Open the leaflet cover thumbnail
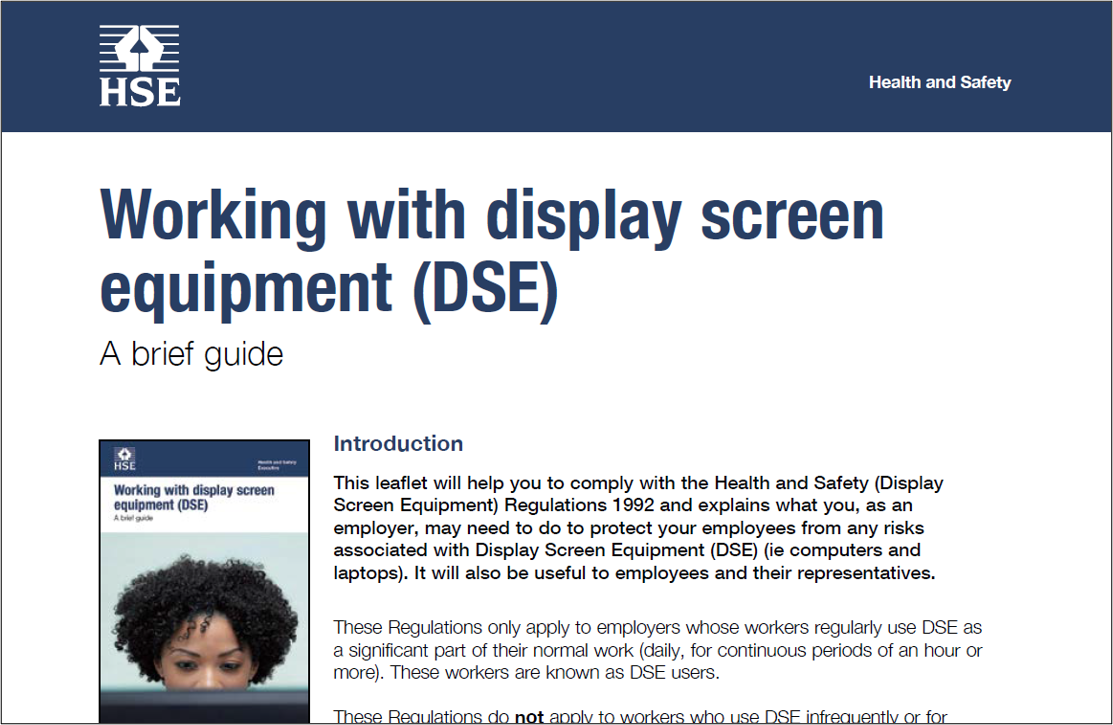Viewport: 1113px width, 725px height. (x=204, y=580)
